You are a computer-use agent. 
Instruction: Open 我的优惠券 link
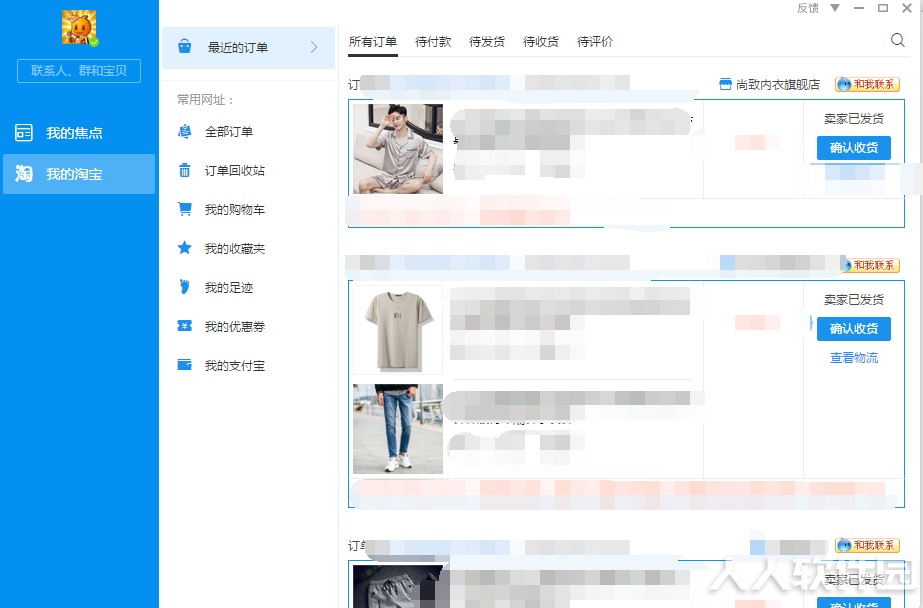[x=235, y=327]
